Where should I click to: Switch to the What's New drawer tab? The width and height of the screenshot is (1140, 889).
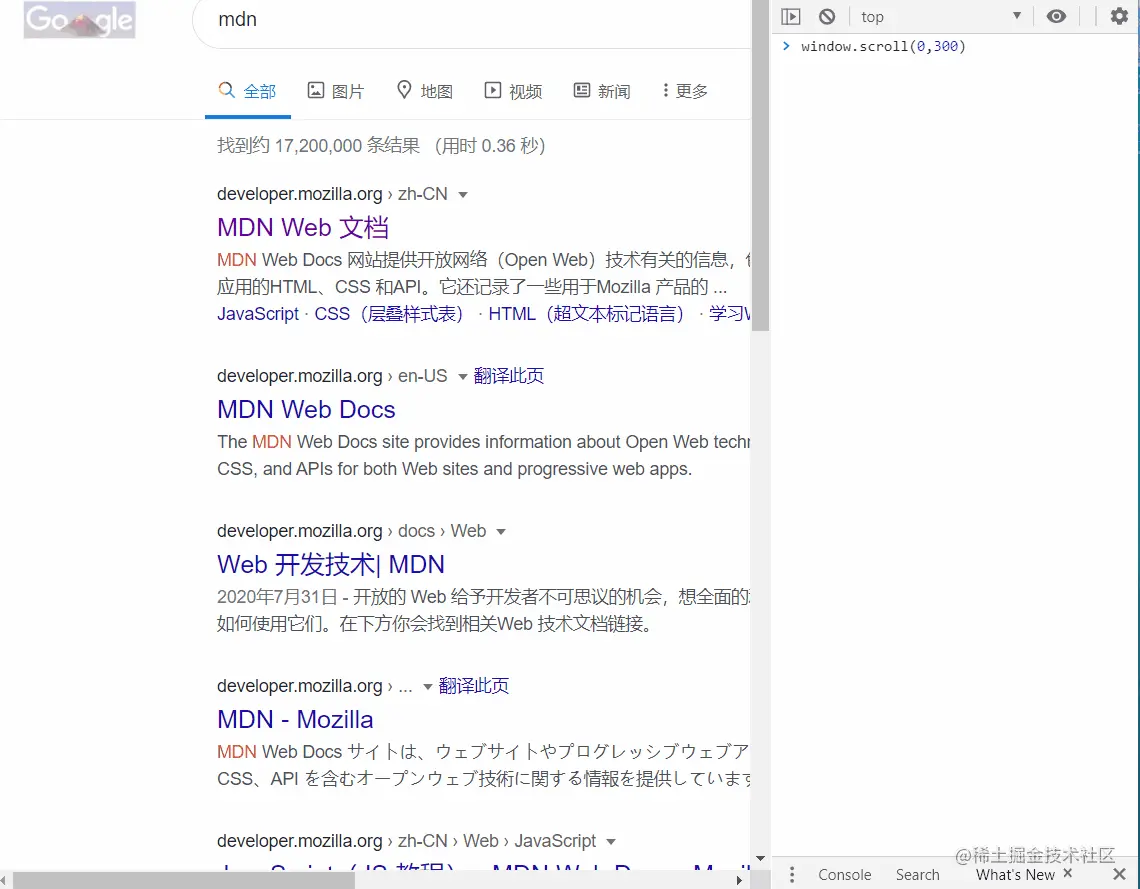click(1015, 874)
